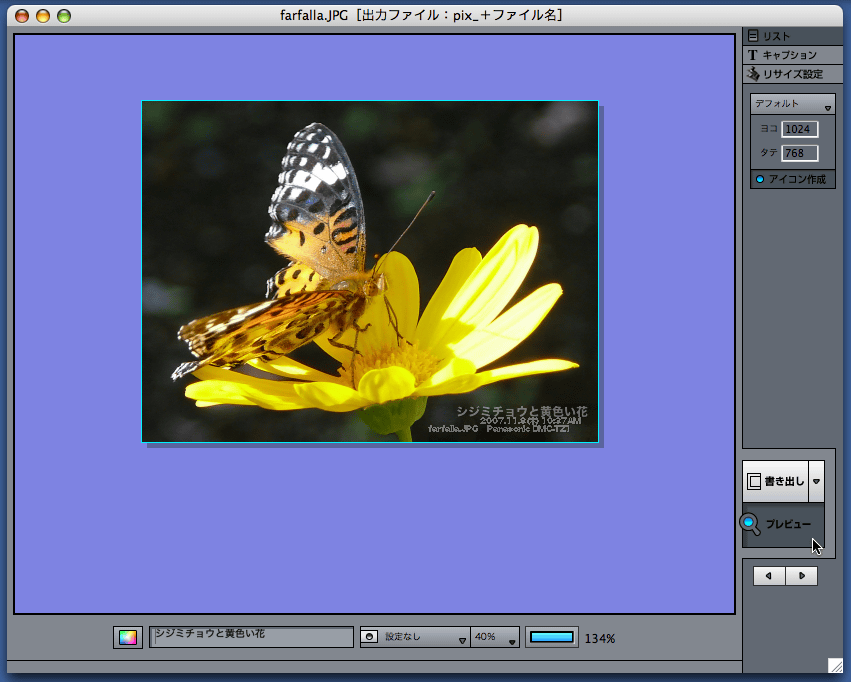Close the farfalla.JPG window
The image size is (851, 682).
coord(22,16)
